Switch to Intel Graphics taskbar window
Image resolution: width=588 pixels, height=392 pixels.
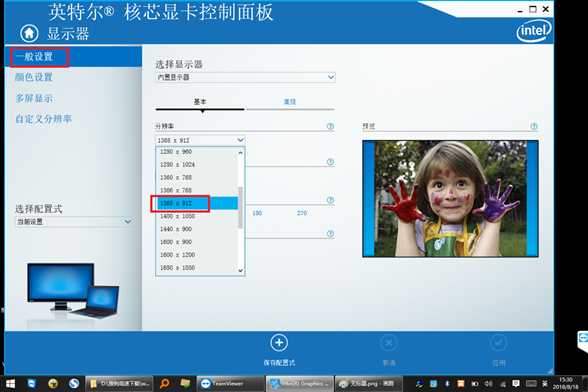(x=300, y=384)
